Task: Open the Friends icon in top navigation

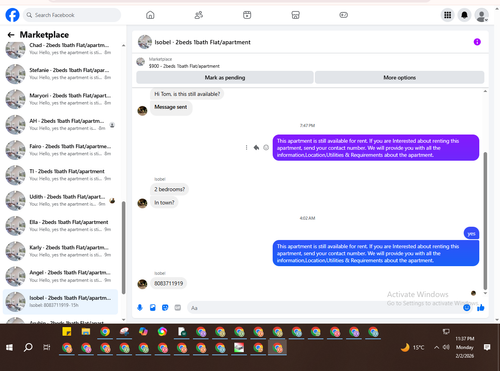Action: coord(199,15)
